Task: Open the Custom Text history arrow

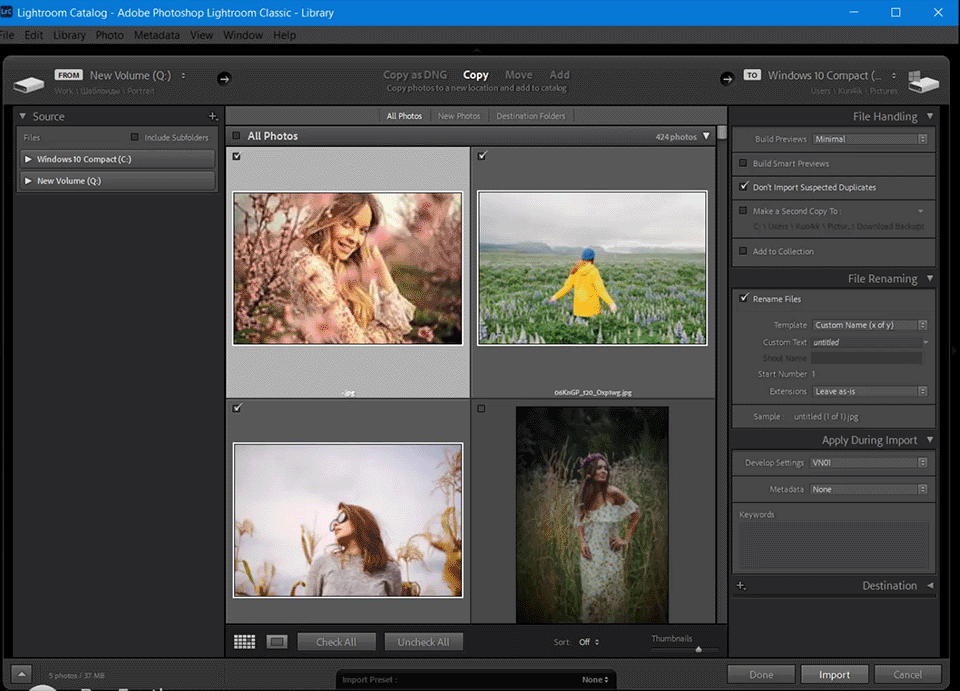Action: [926, 342]
